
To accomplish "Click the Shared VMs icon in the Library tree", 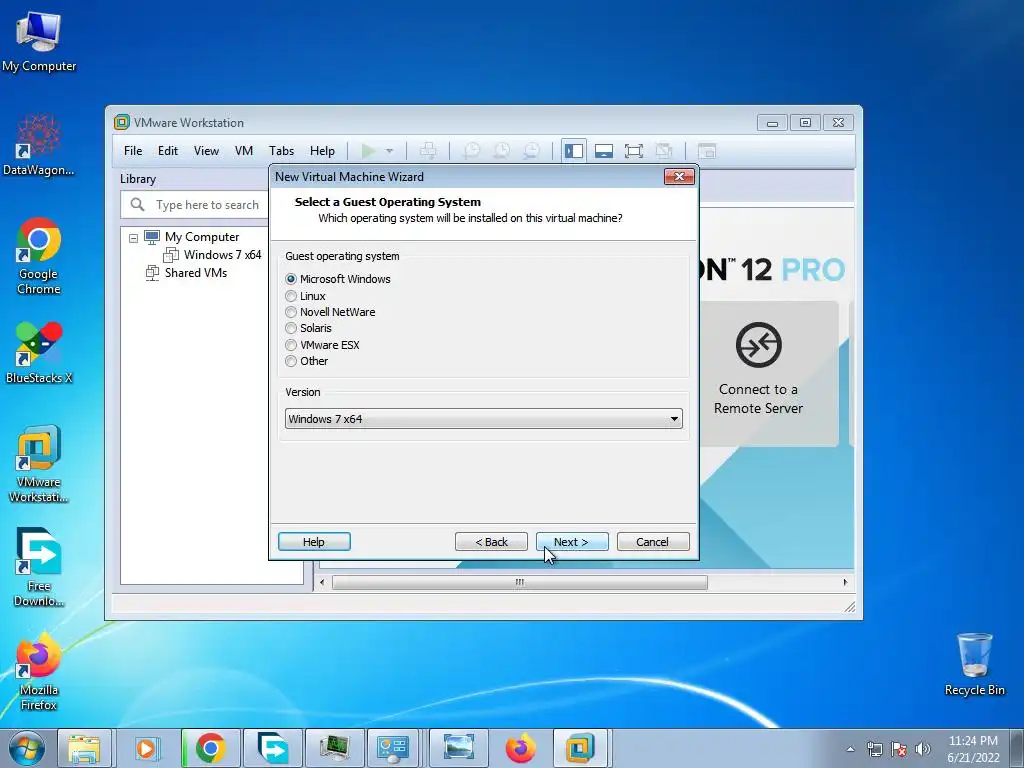I will click(152, 273).
